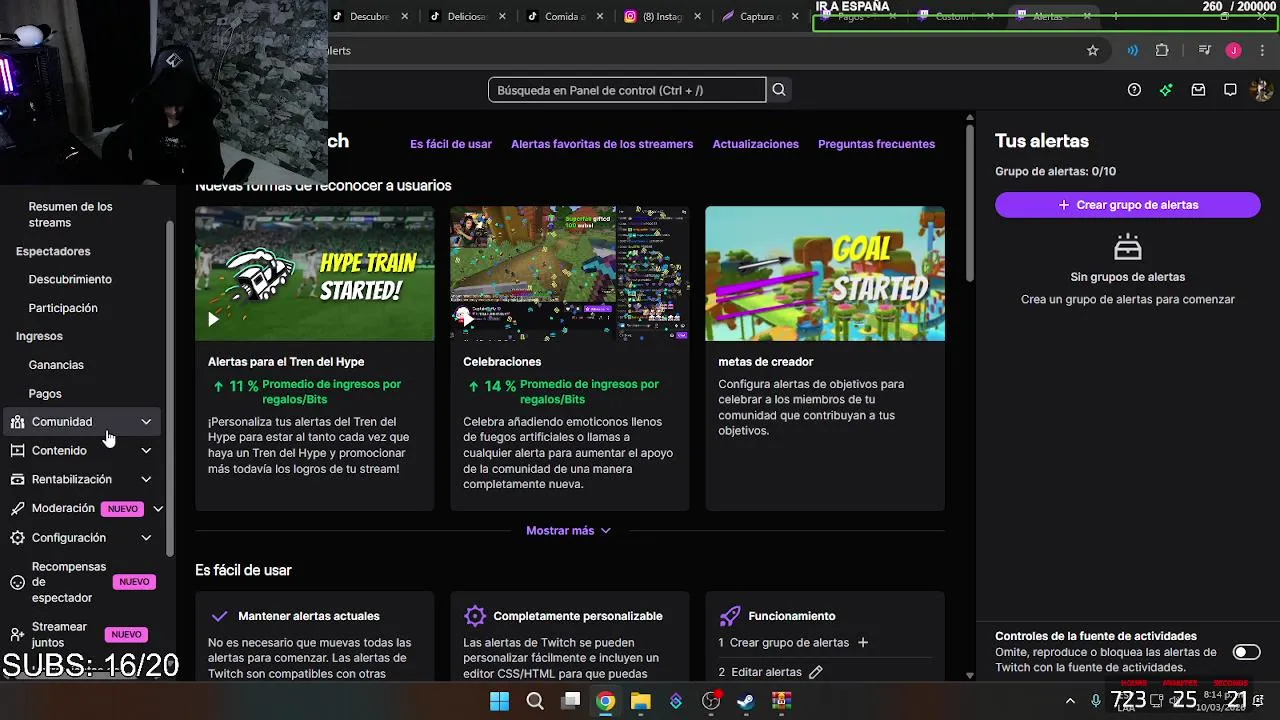Viewport: 1280px width, 720px height.
Task: Click the pencil icon next to Editar alertas
Action: 816,672
